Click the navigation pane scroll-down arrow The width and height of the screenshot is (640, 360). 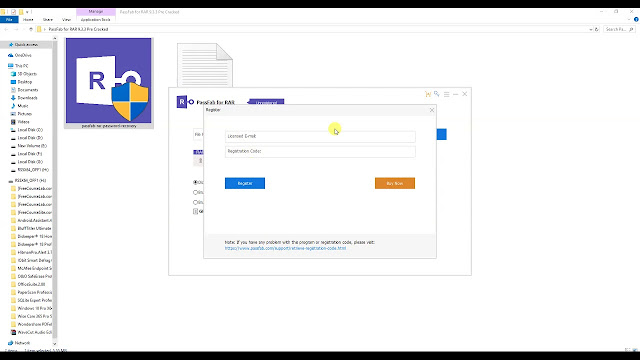[55, 344]
